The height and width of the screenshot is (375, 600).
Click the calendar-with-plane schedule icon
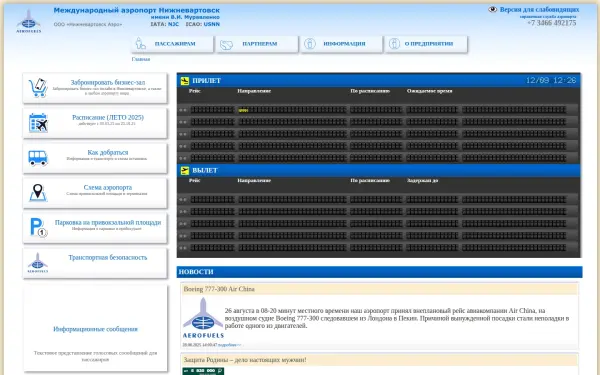(x=38, y=123)
